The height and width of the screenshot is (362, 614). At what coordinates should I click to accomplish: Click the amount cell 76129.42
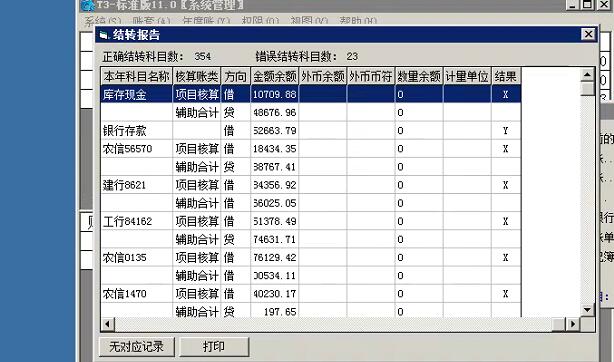[x=274, y=257]
